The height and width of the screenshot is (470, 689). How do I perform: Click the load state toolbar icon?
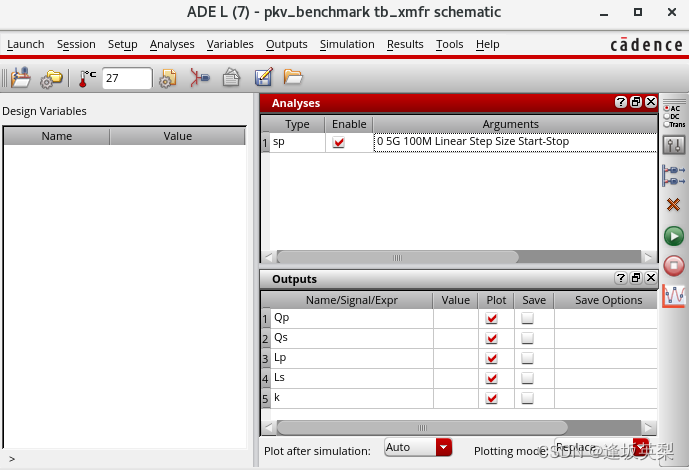point(21,78)
